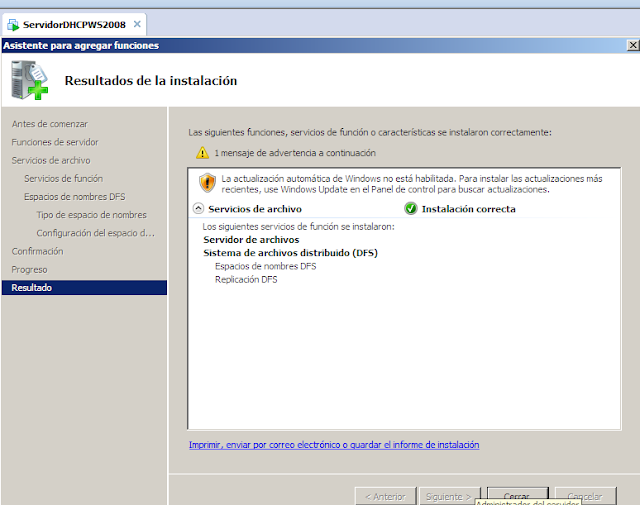Click the Anterior button
The width and height of the screenshot is (640, 505).
pyautogui.click(x=386, y=496)
